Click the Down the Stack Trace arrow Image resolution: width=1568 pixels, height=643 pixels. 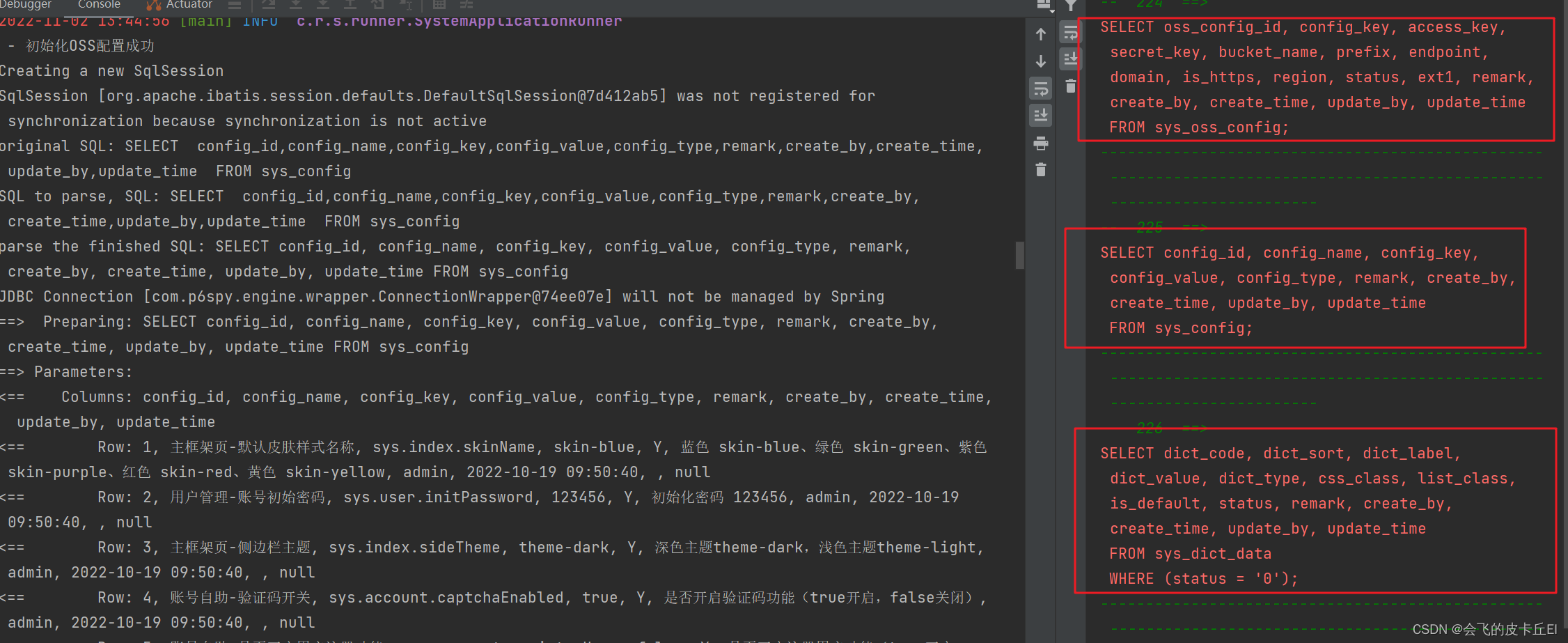click(1041, 61)
